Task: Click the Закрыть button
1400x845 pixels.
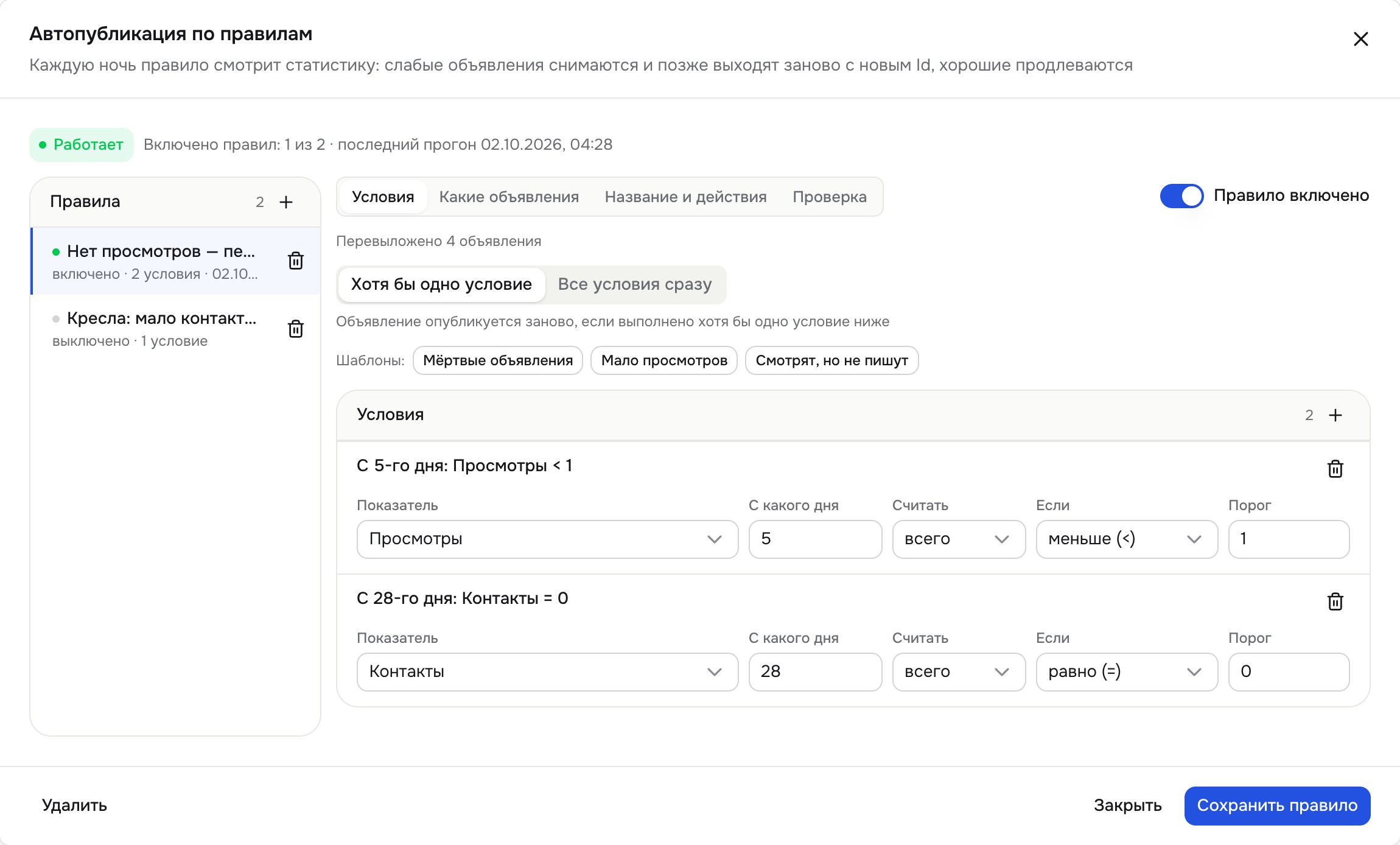Action: pos(1127,805)
